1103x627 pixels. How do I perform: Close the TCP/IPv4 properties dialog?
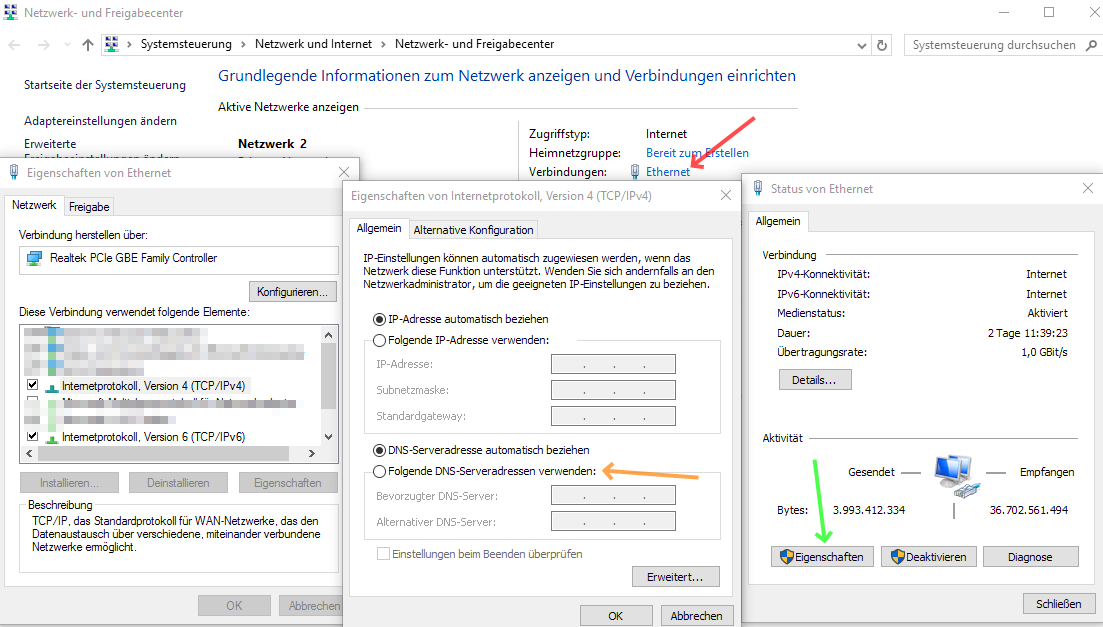tap(726, 196)
